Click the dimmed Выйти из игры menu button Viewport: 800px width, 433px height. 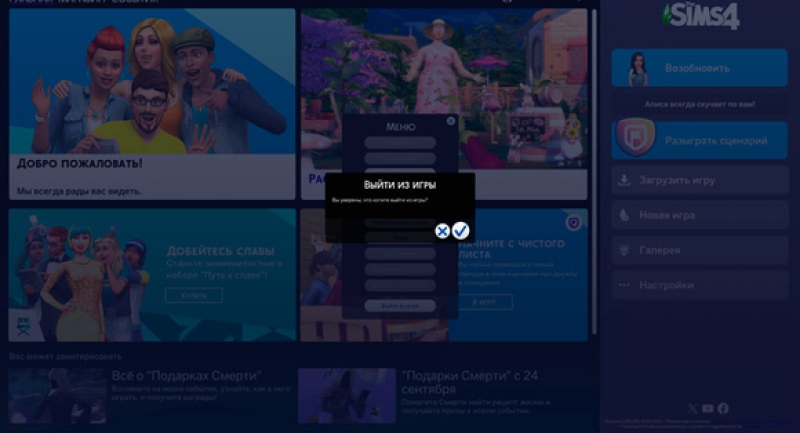click(400, 306)
